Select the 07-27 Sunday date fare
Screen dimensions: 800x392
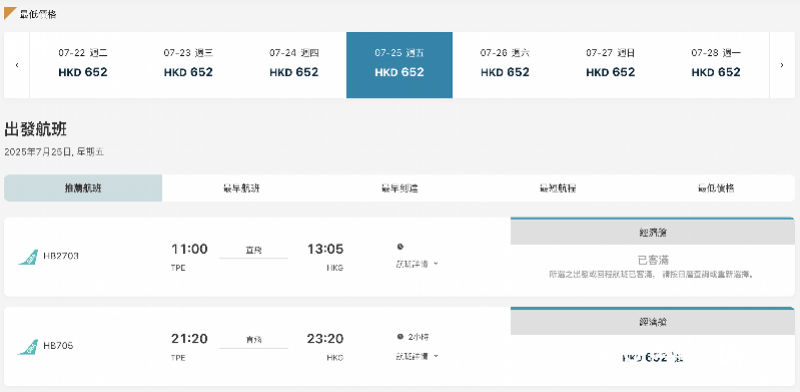pyautogui.click(x=611, y=65)
